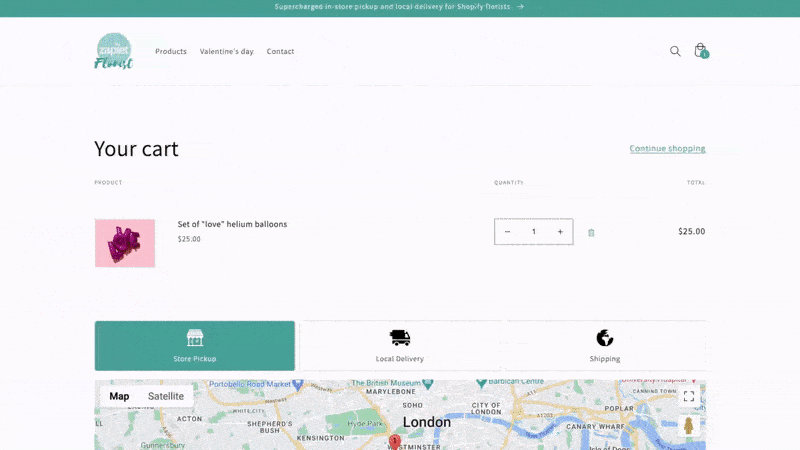Viewport: 800px width, 450px height.
Task: Click the Street View pegman icon
Action: click(689, 426)
